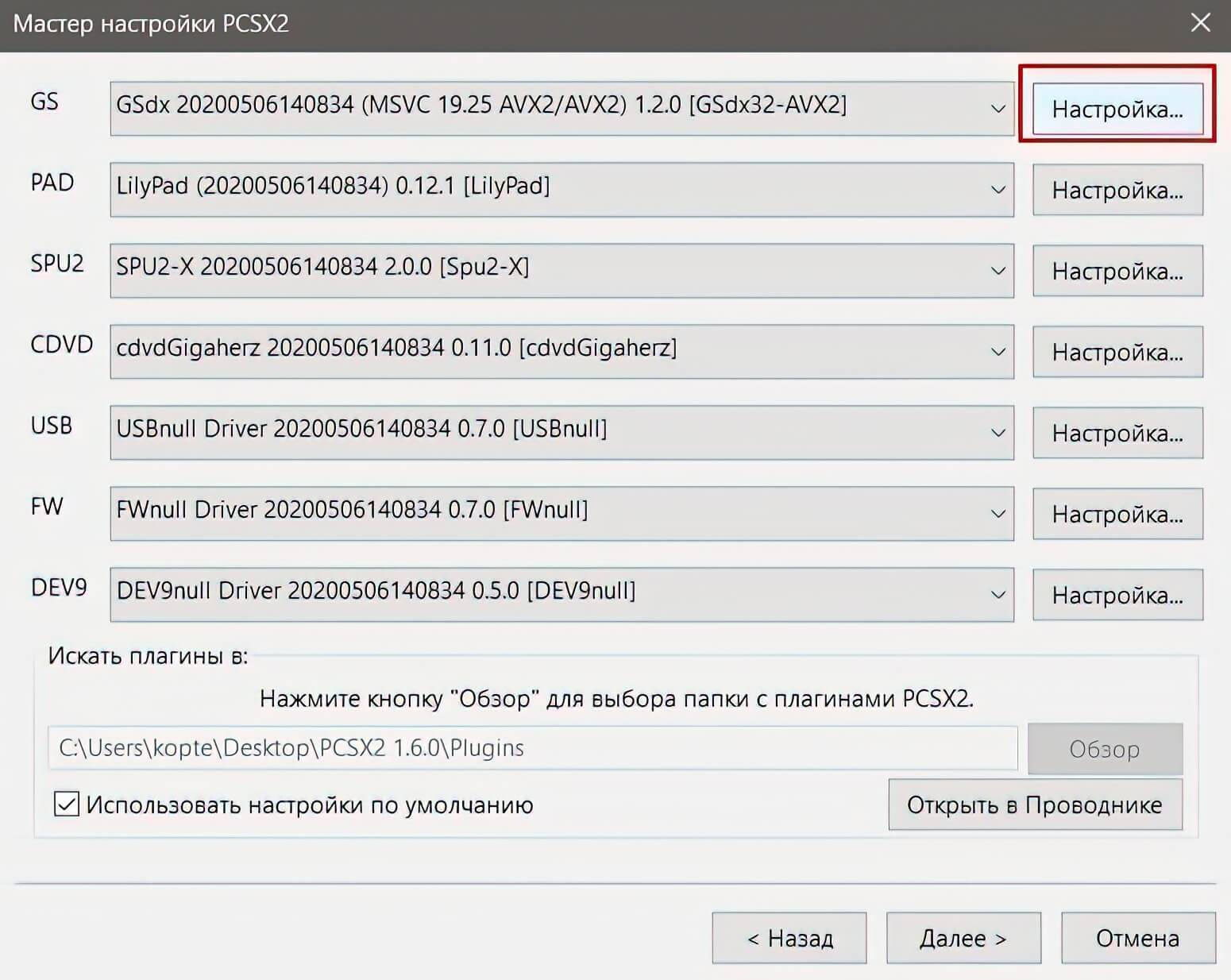
Task: Cancel the wizard with Отмена
Action: (1137, 938)
